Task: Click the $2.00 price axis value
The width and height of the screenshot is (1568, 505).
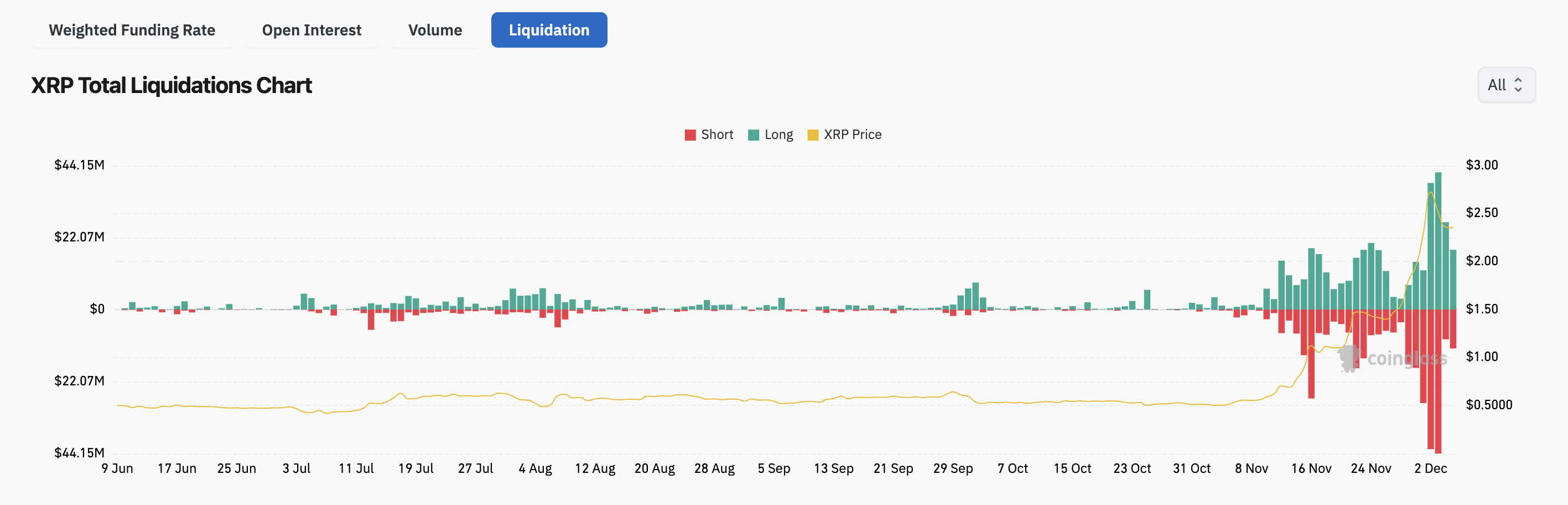Action: pyautogui.click(x=1481, y=261)
